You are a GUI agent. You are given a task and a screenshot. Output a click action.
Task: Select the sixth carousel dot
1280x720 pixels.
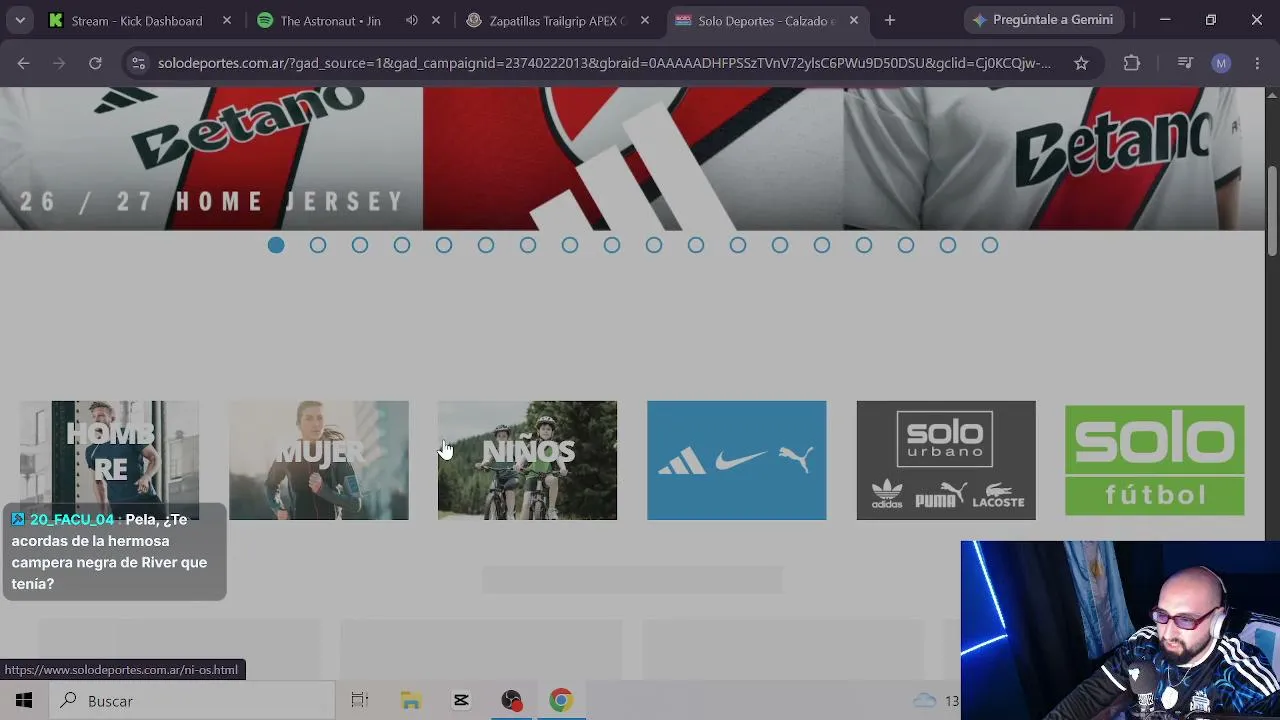click(x=486, y=245)
